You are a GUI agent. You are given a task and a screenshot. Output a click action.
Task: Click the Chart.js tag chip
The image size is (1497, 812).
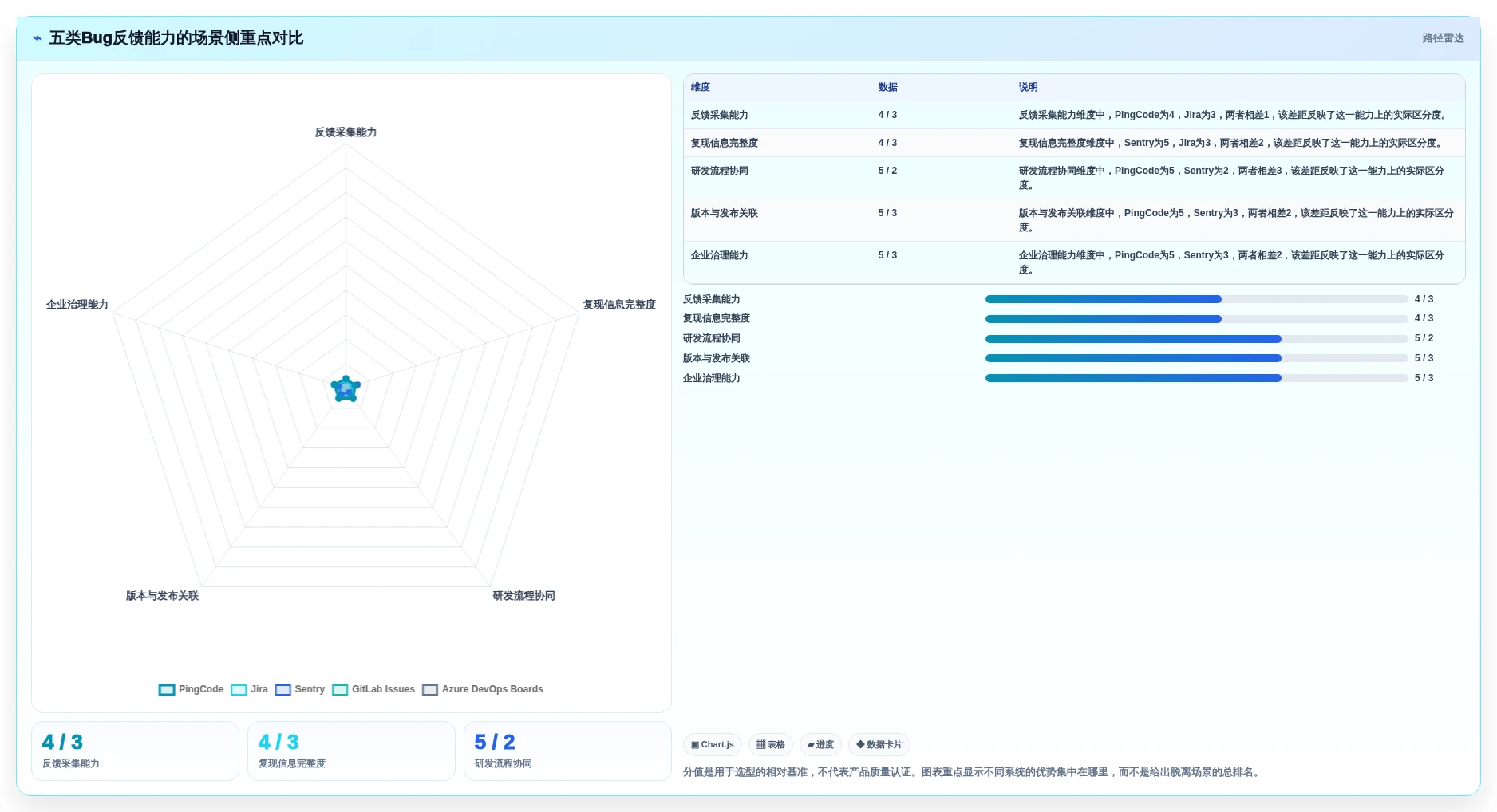(x=713, y=745)
